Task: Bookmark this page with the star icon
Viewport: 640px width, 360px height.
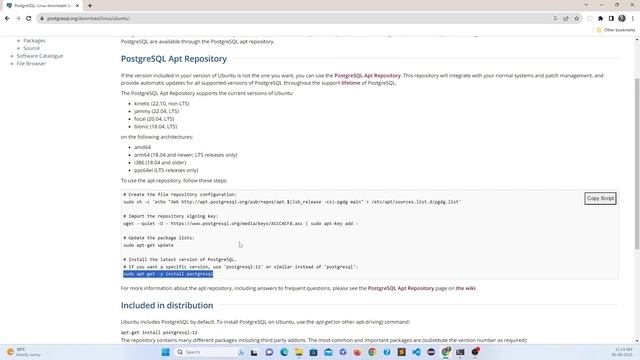Action: coord(576,18)
